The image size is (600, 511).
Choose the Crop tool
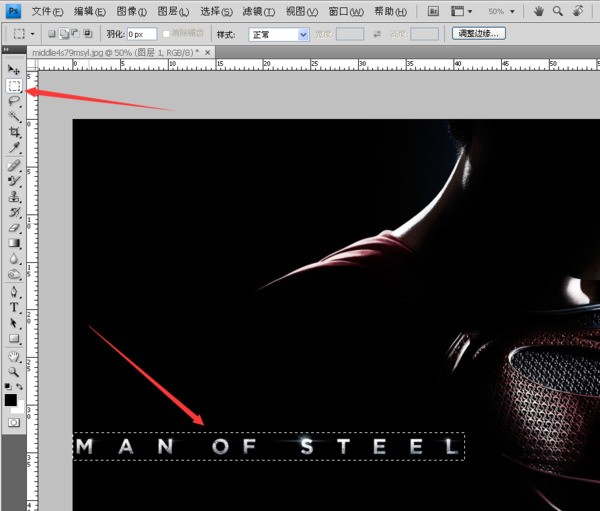[14, 131]
